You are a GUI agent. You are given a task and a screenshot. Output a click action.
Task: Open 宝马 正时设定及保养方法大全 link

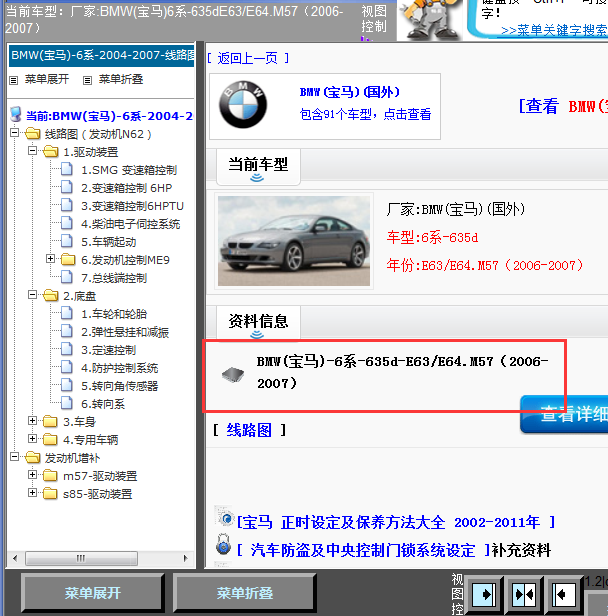point(396,522)
